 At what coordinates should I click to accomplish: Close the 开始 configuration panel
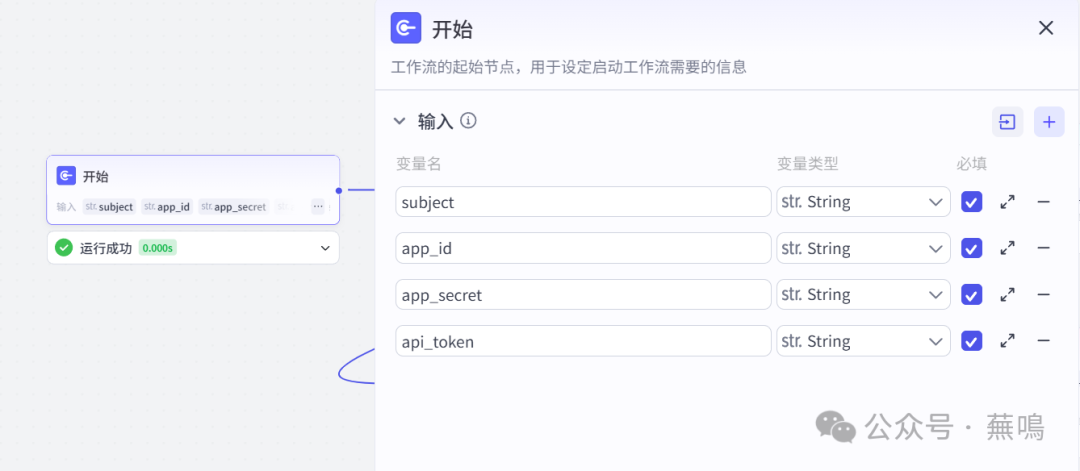coord(1046,28)
